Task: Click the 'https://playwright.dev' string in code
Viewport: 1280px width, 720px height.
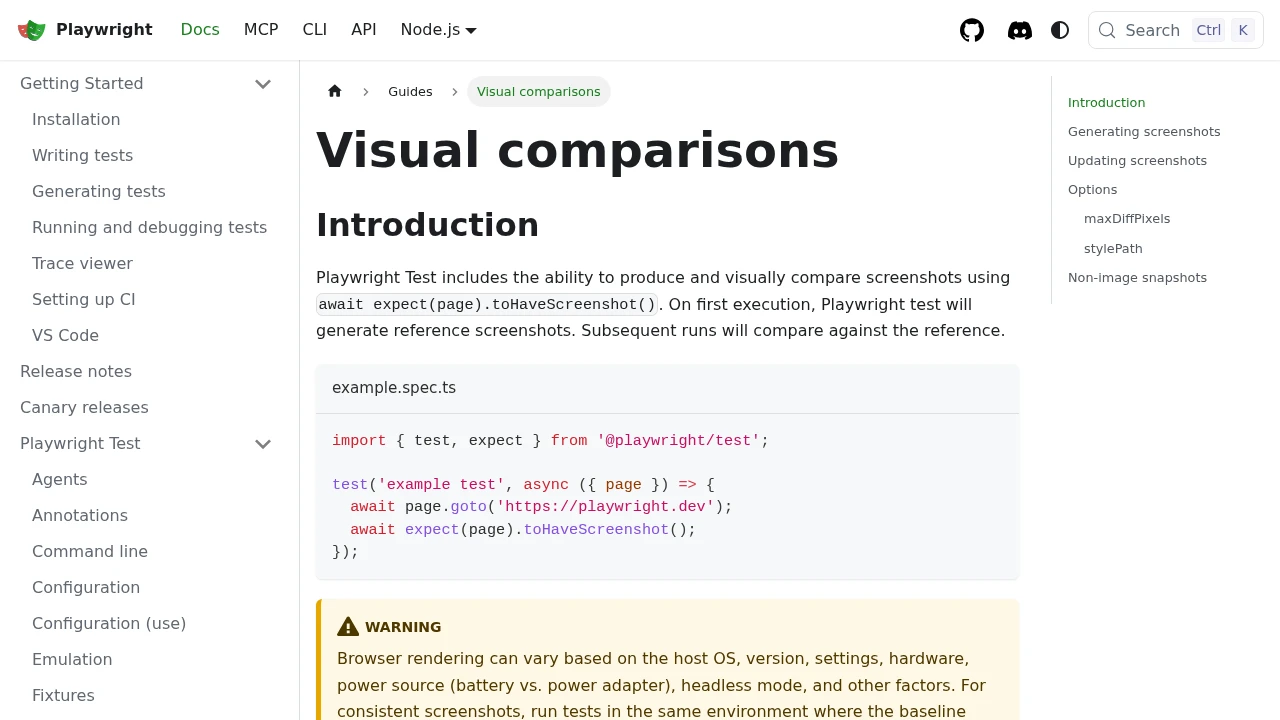Action: (x=605, y=507)
